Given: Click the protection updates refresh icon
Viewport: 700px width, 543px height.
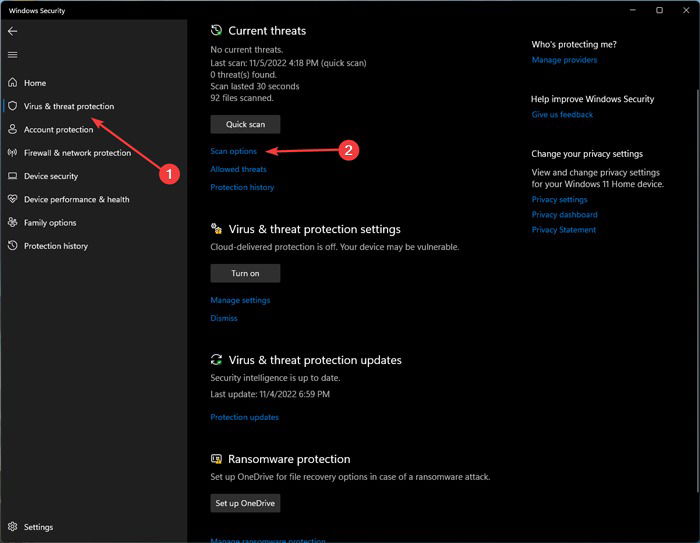Looking at the screenshot, I should 216,359.
